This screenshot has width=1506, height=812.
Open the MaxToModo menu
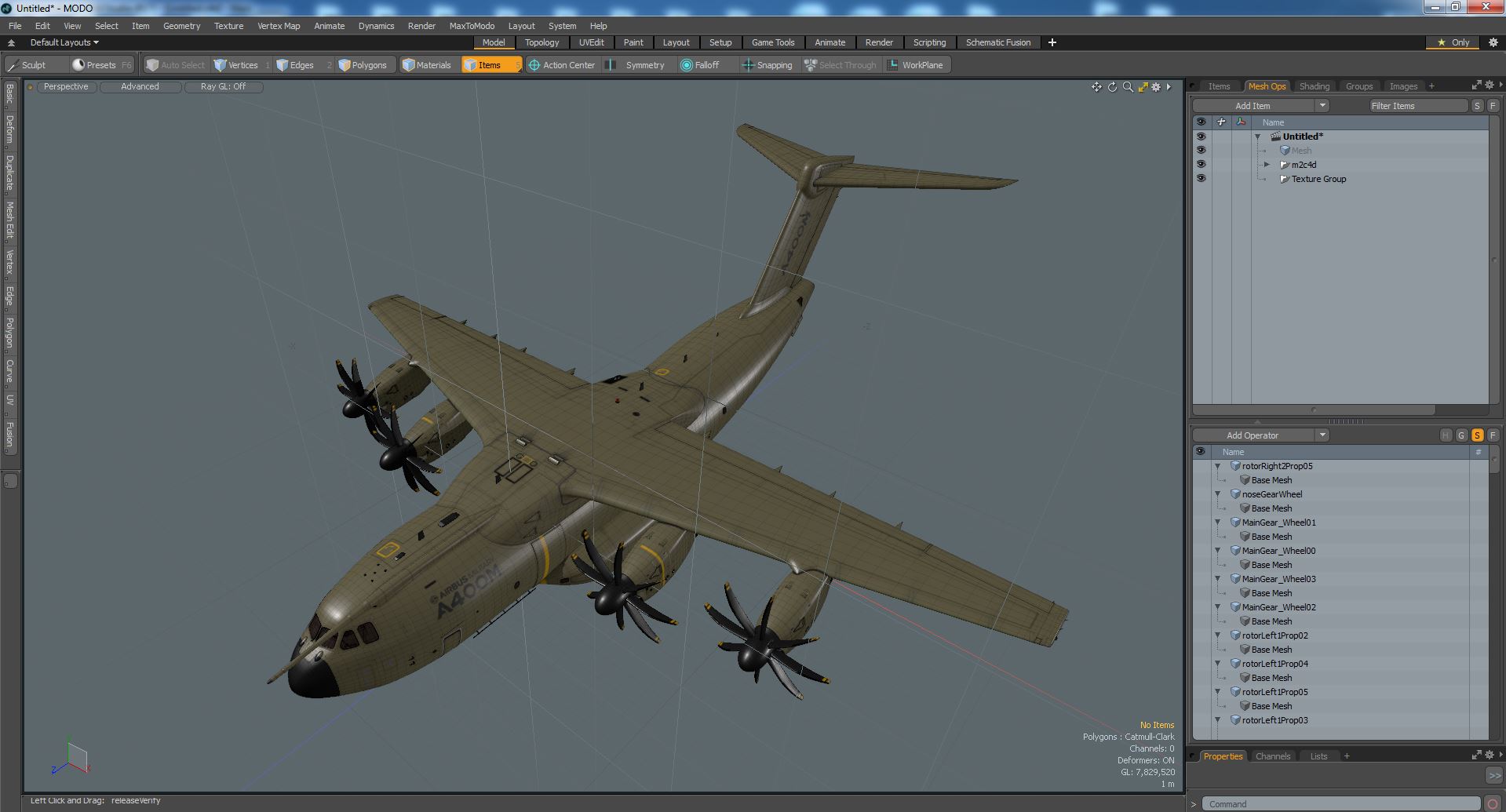(x=472, y=26)
